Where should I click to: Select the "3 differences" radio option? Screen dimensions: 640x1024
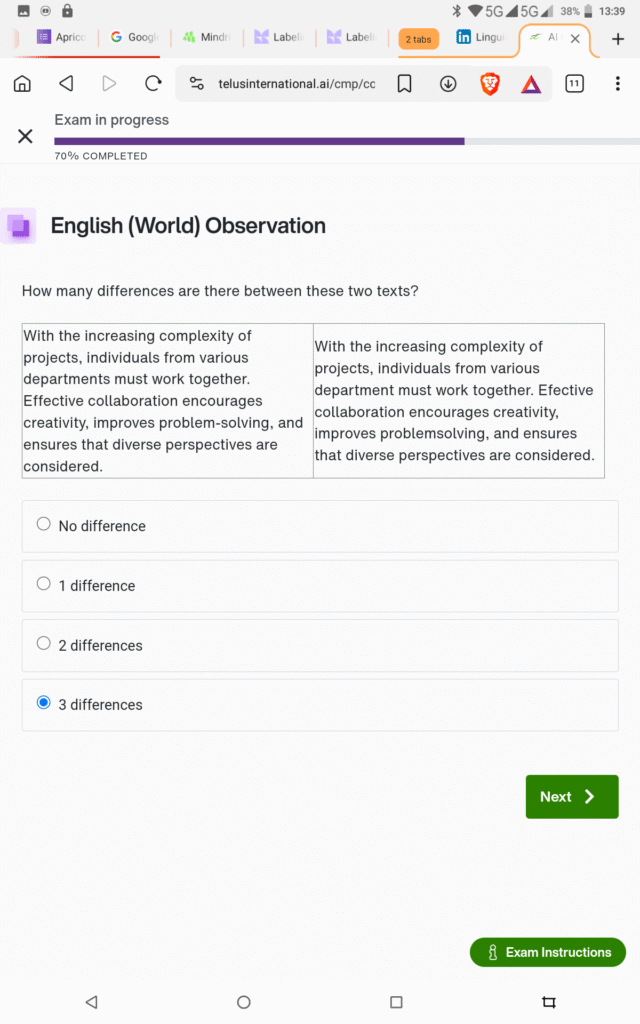point(44,703)
